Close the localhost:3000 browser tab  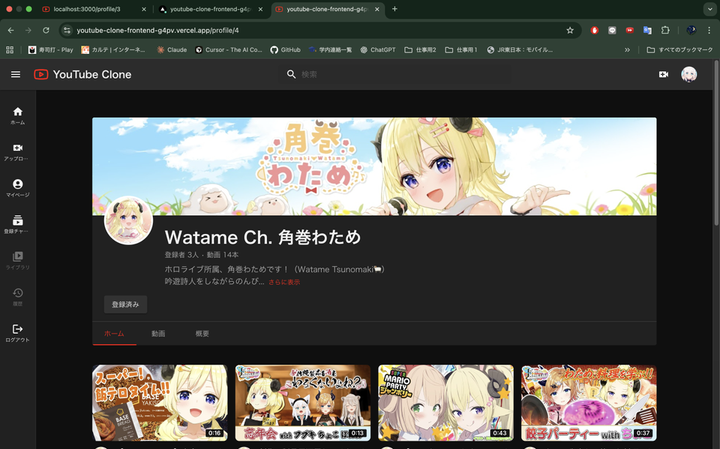[x=144, y=9]
